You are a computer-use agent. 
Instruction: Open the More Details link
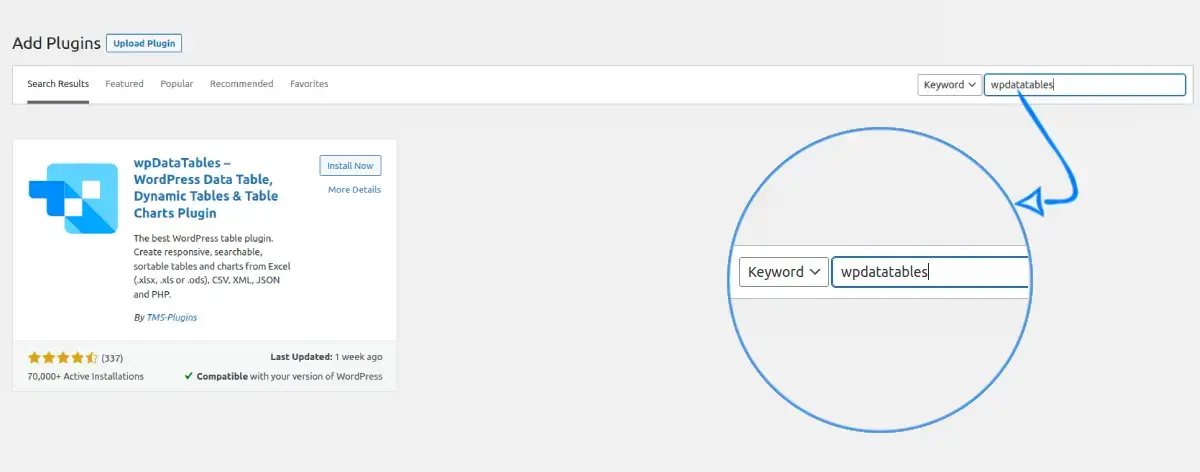tap(354, 190)
